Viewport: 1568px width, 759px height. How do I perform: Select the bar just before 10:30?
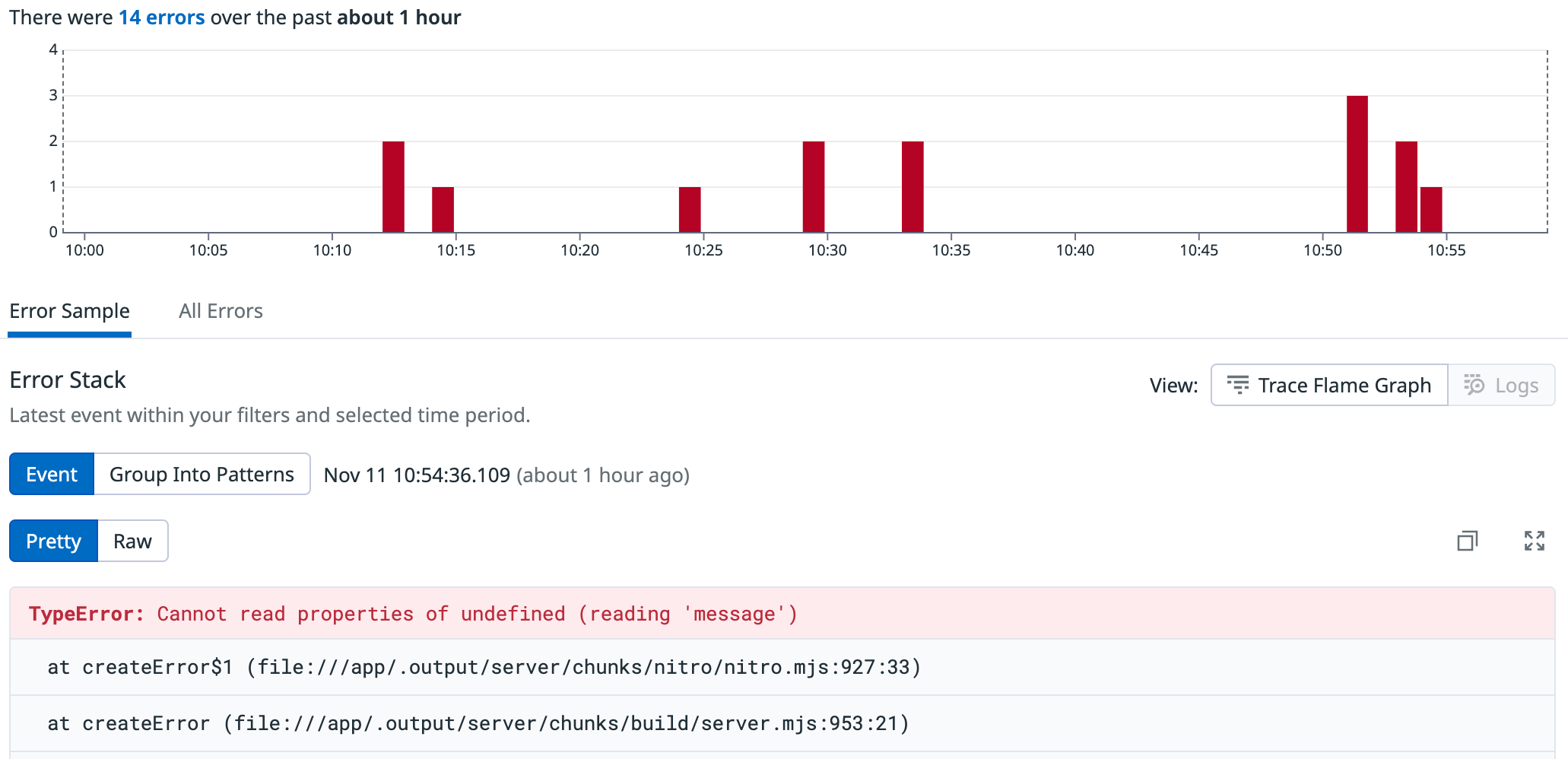(x=813, y=186)
